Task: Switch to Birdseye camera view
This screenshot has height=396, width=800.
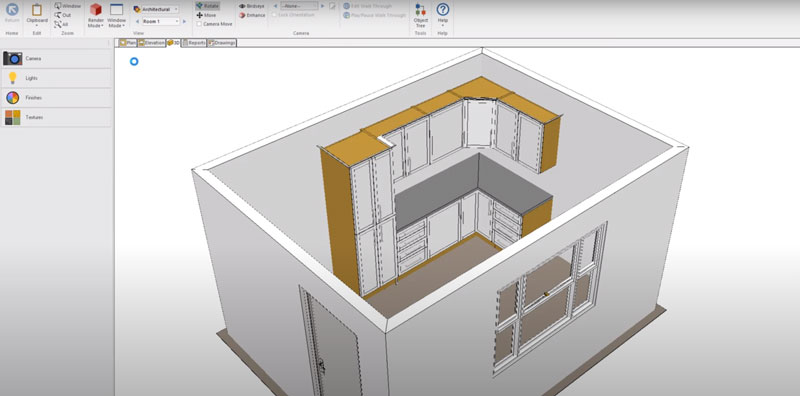Action: coord(252,6)
